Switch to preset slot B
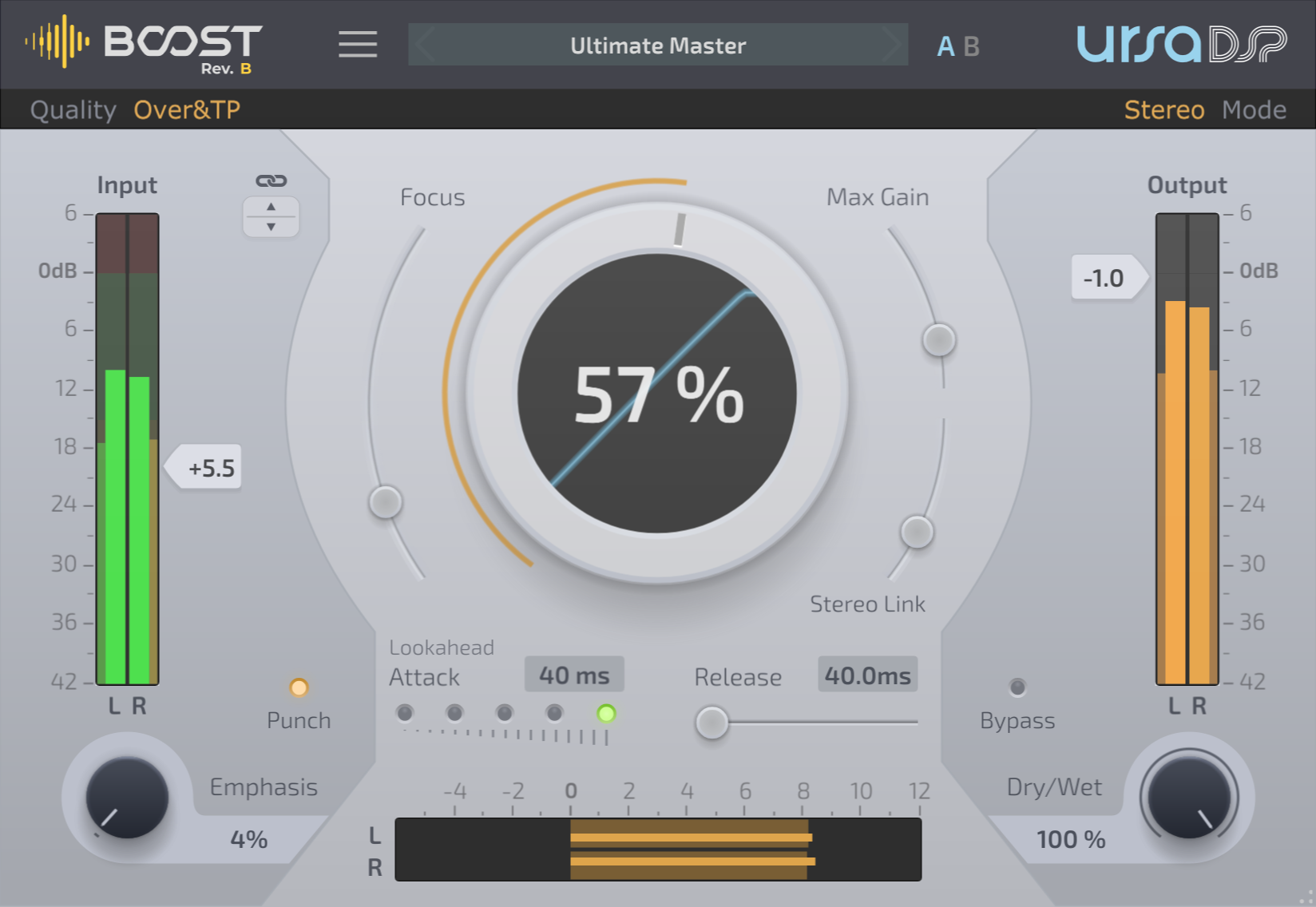Image resolution: width=1316 pixels, height=907 pixels. [x=970, y=46]
